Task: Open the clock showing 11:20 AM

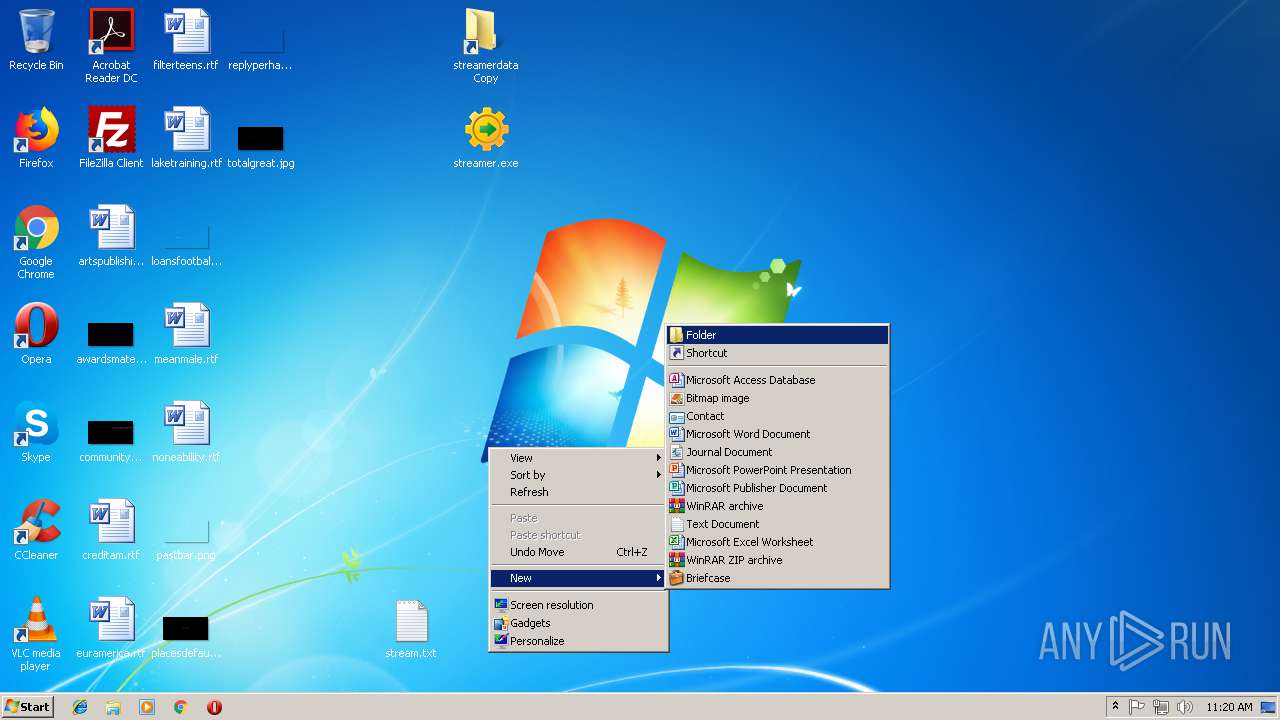Action: click(x=1229, y=707)
